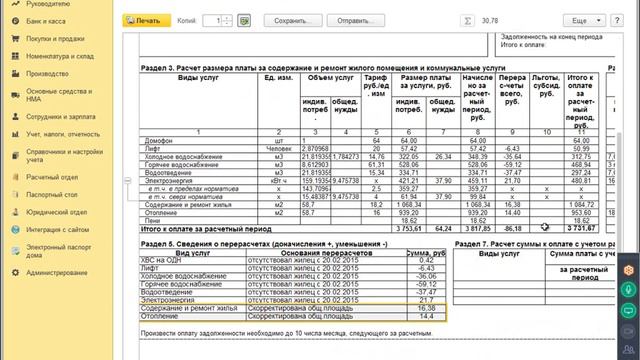The image size is (640, 360).
Task: Go to Электронный паспорт дома section
Action: [58, 251]
